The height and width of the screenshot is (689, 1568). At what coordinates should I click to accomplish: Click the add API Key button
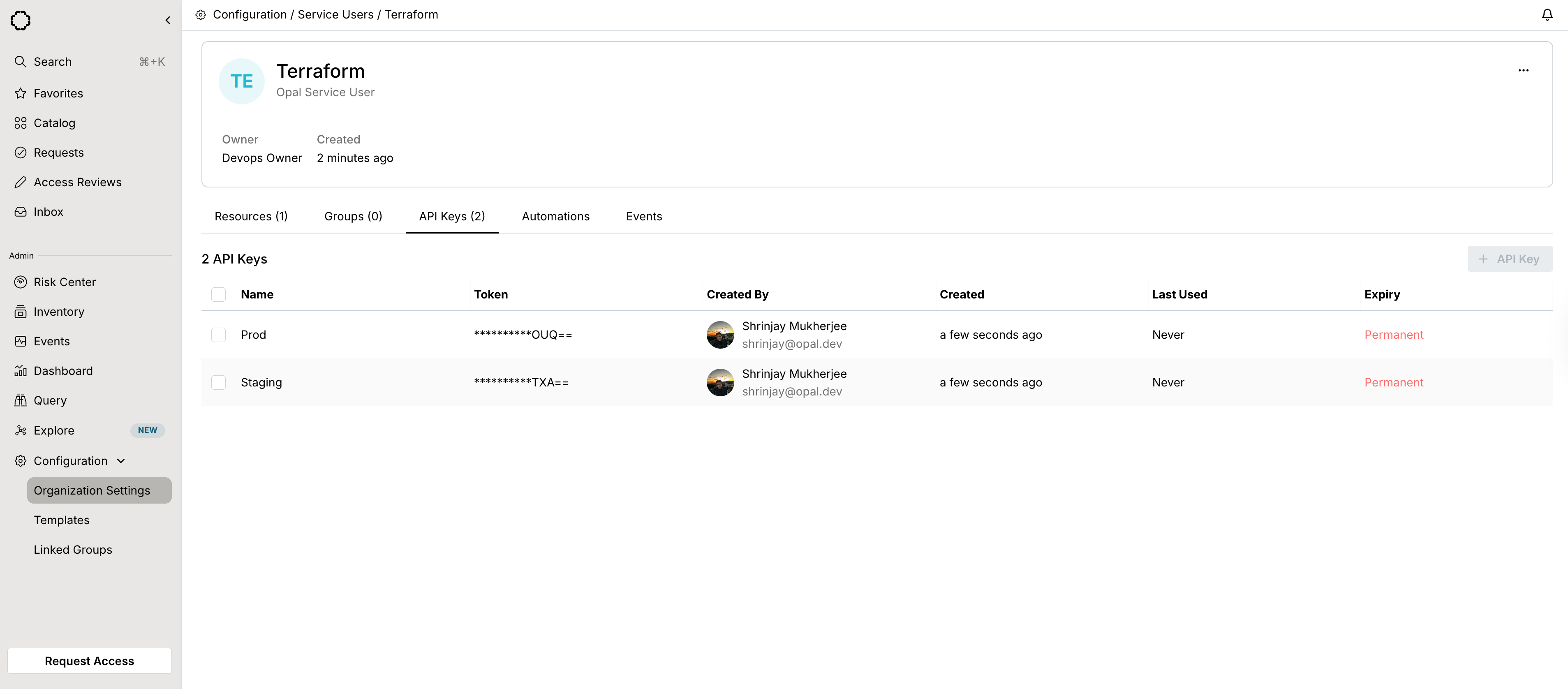1510,259
